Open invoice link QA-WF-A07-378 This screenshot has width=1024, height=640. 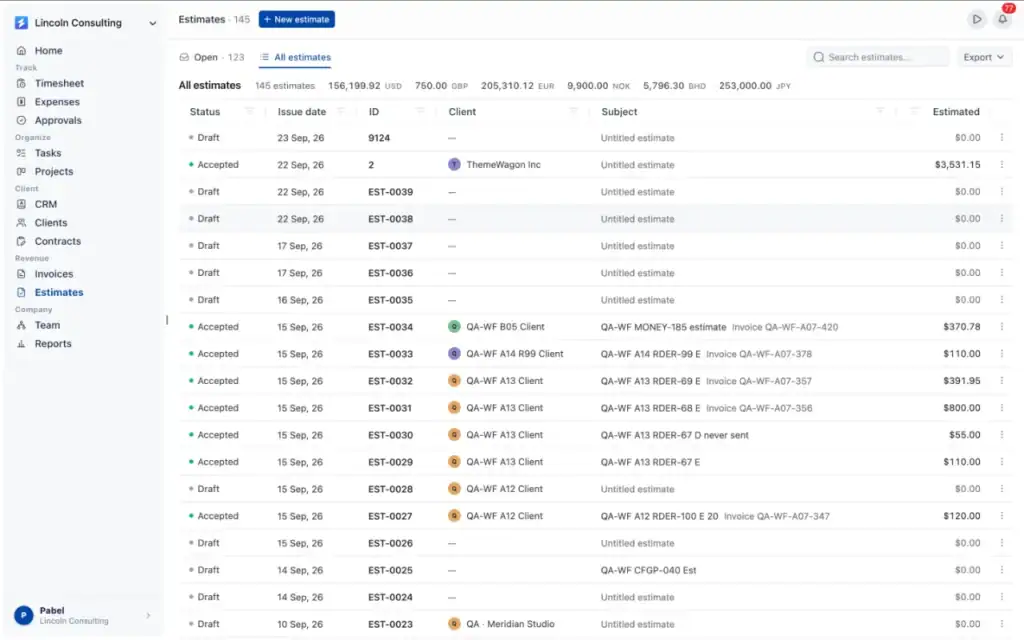(759, 354)
